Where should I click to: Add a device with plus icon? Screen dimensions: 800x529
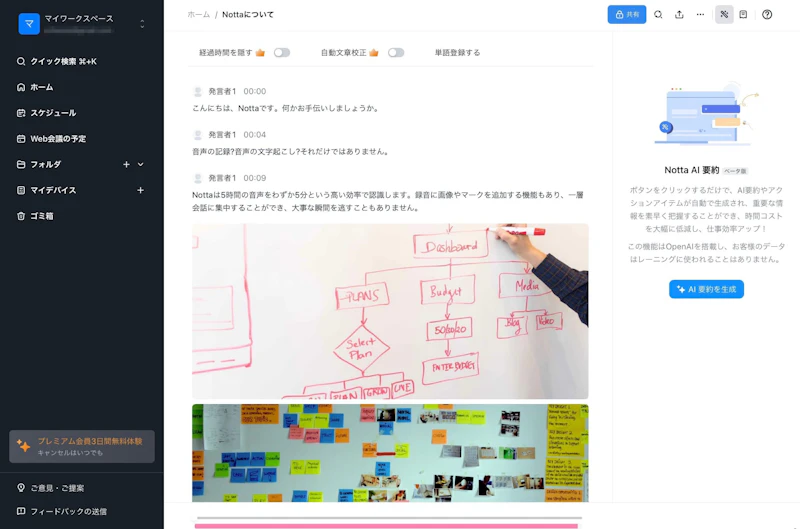pyautogui.click(x=140, y=190)
